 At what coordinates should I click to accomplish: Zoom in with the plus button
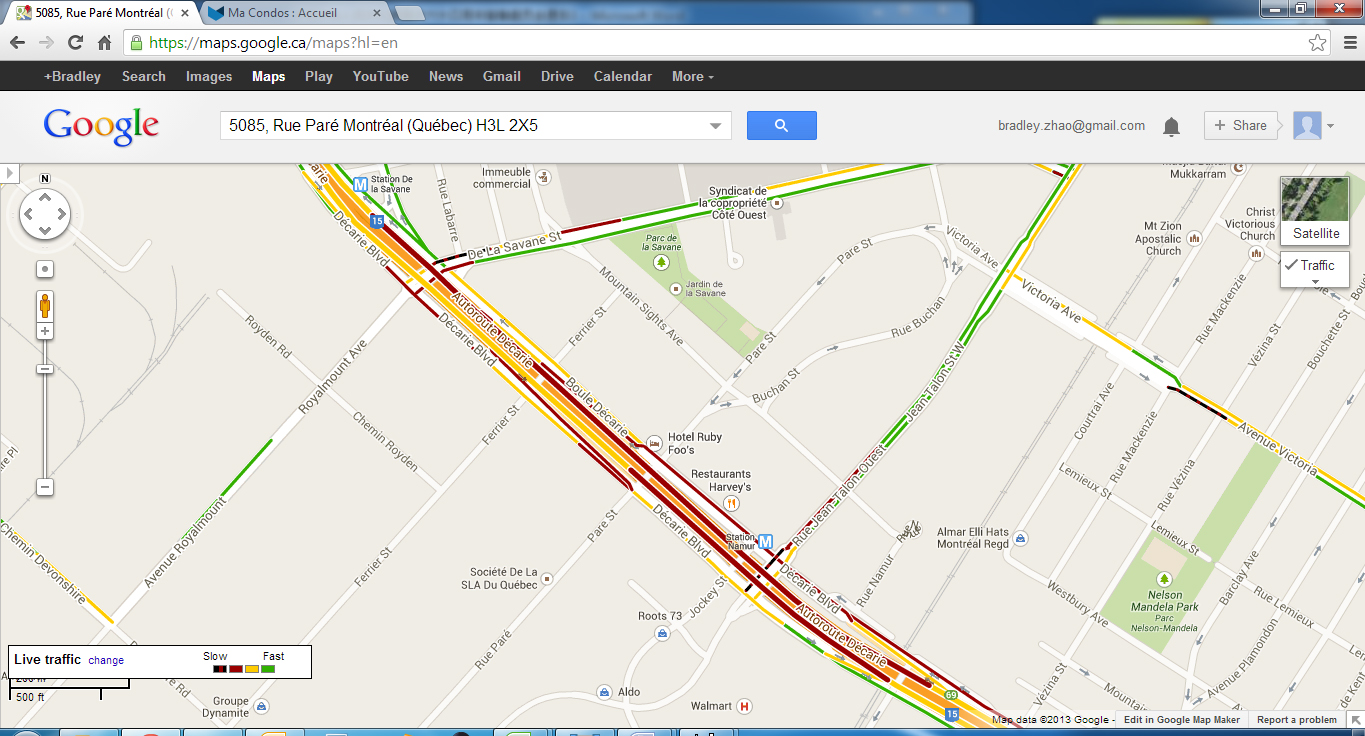45,331
